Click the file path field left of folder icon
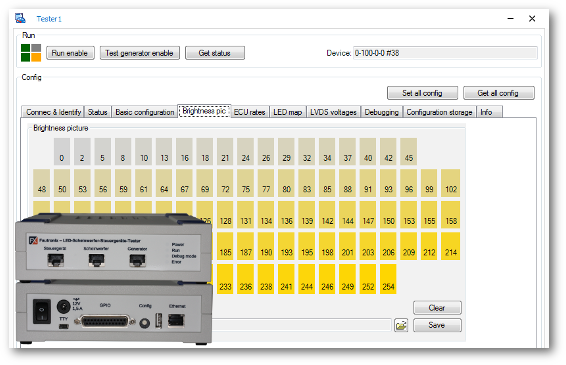The width and height of the screenshot is (566, 365). click(x=301, y=325)
